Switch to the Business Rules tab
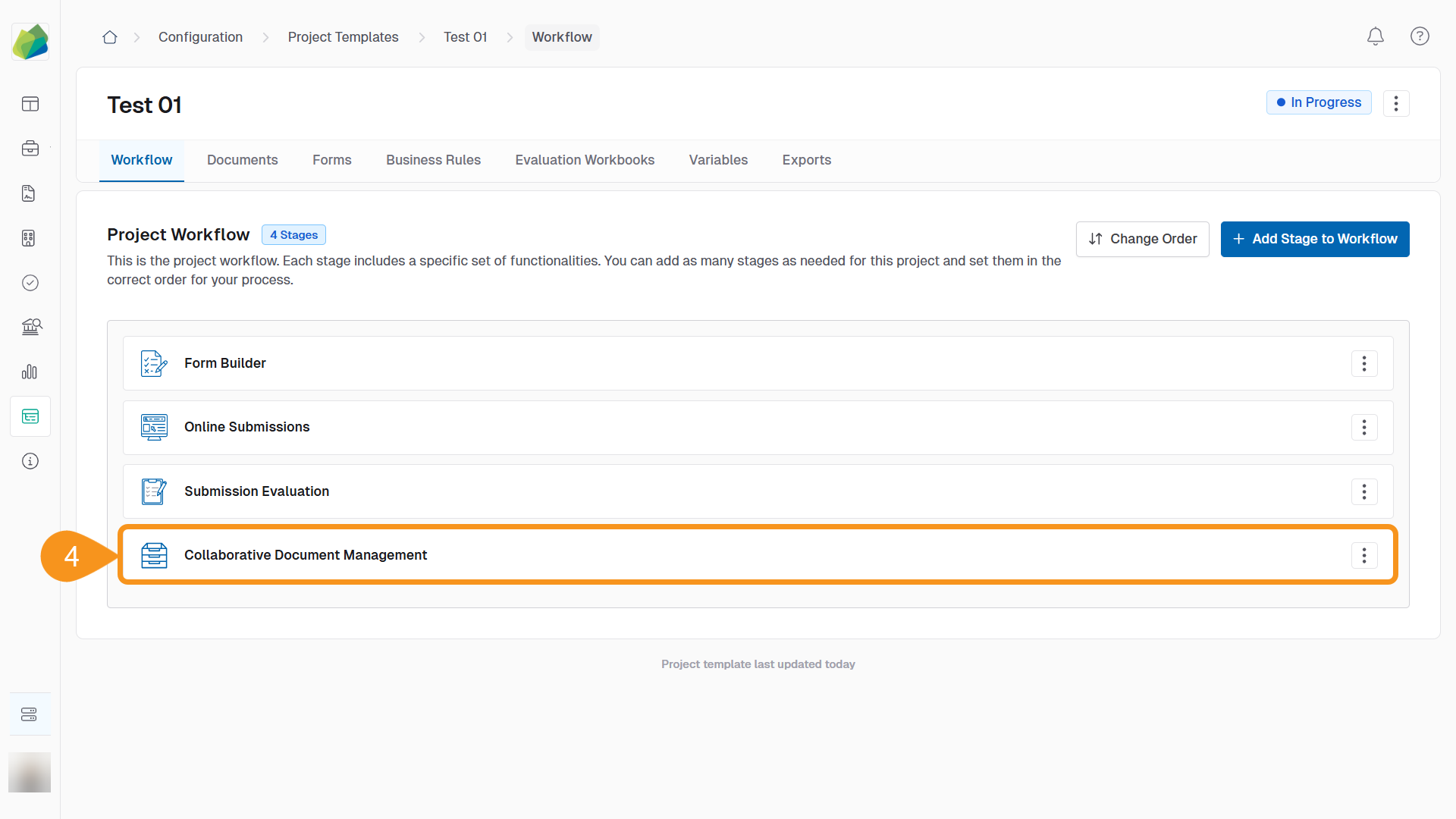 [433, 160]
